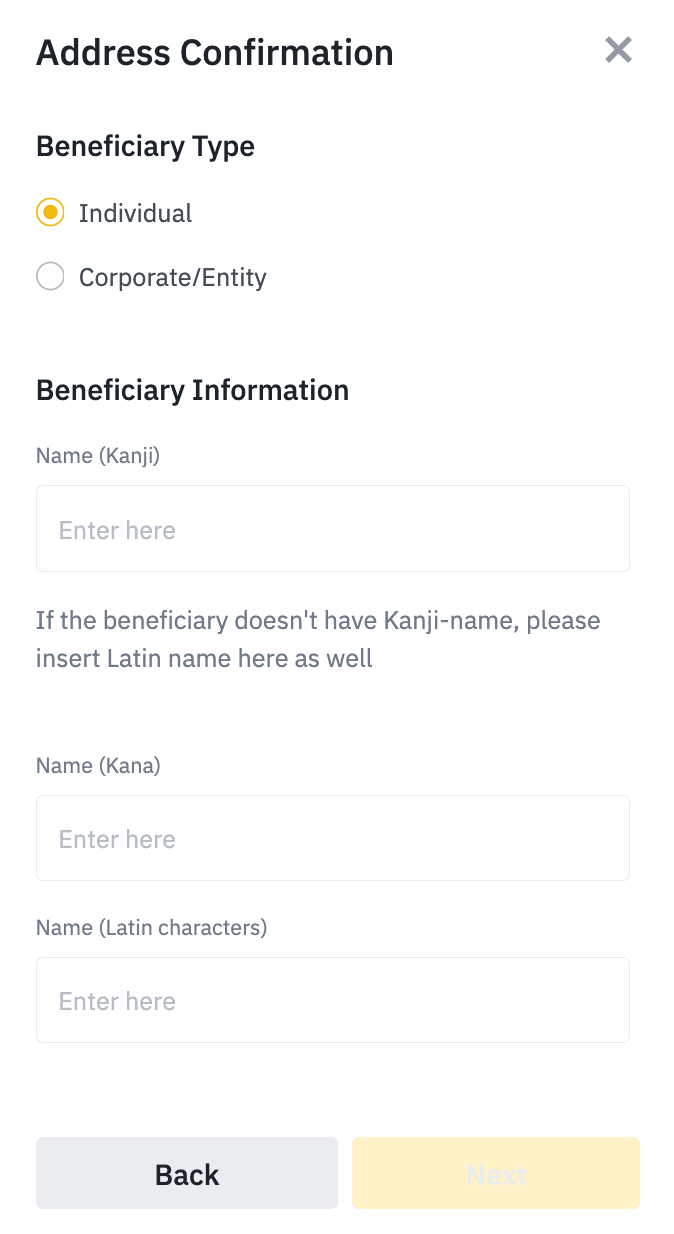Click the Address Confirmation title

[214, 52]
